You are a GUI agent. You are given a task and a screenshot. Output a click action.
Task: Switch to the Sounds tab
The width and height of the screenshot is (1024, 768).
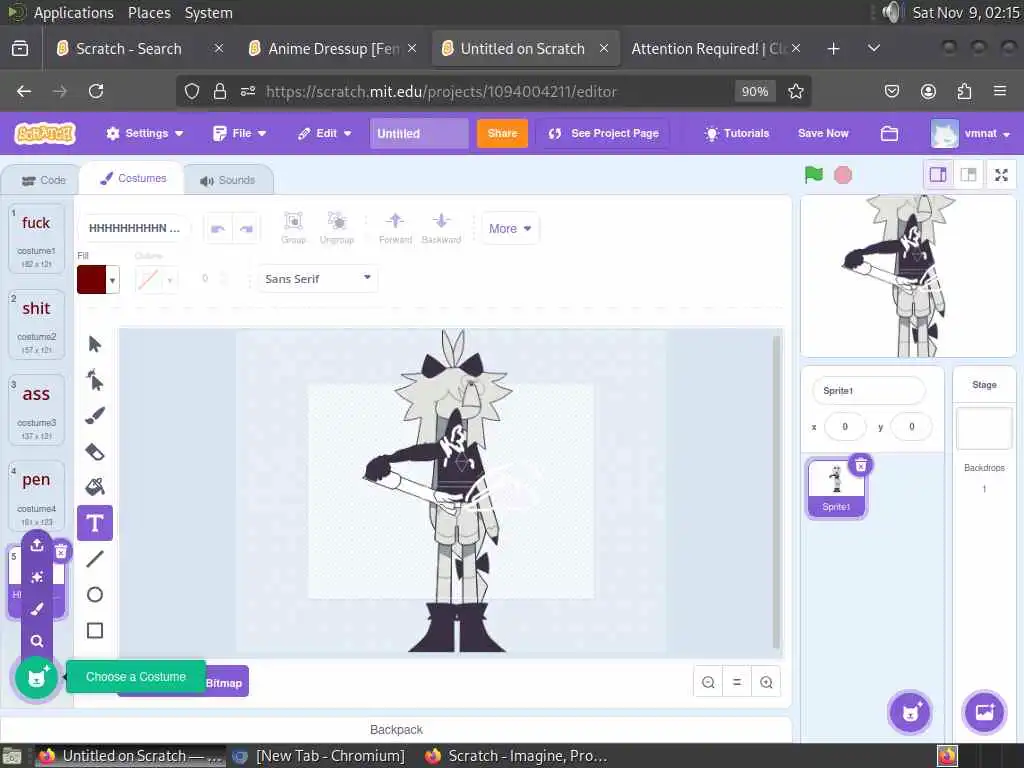pos(227,180)
